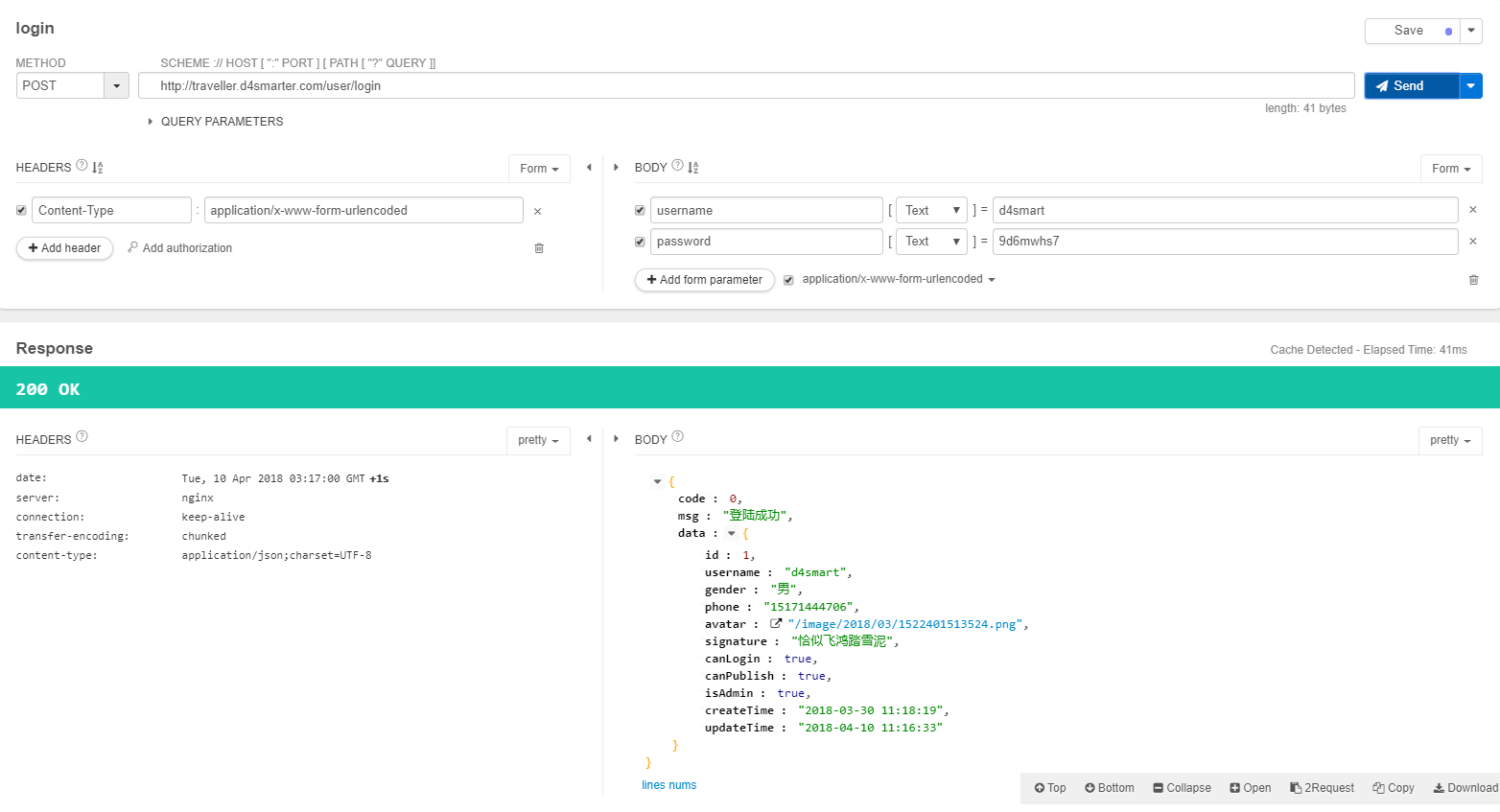Click the 200 OK status bar
This screenshot has width=1500, height=812.
coord(750,388)
